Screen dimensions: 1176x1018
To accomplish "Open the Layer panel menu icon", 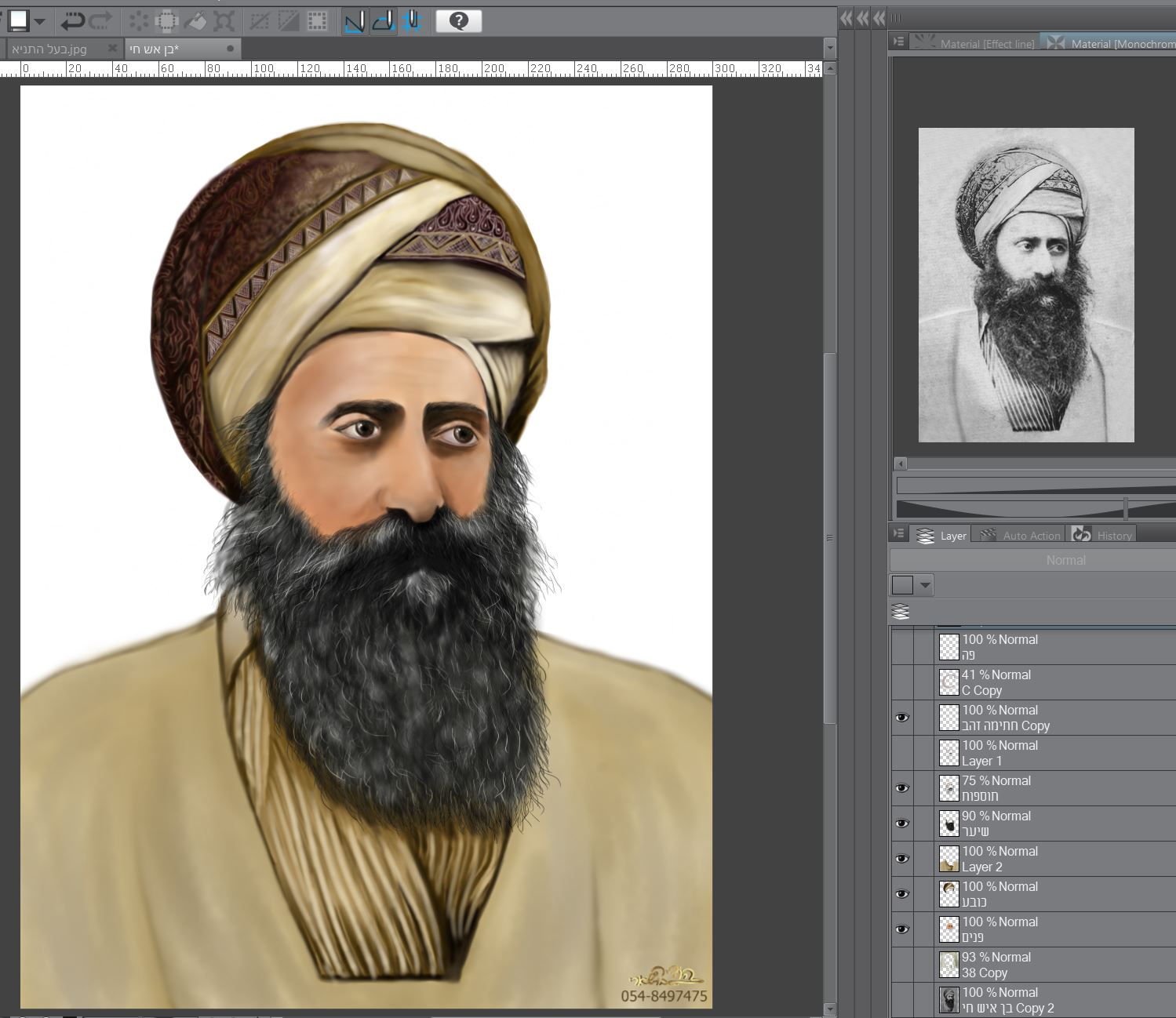I will tap(899, 534).
